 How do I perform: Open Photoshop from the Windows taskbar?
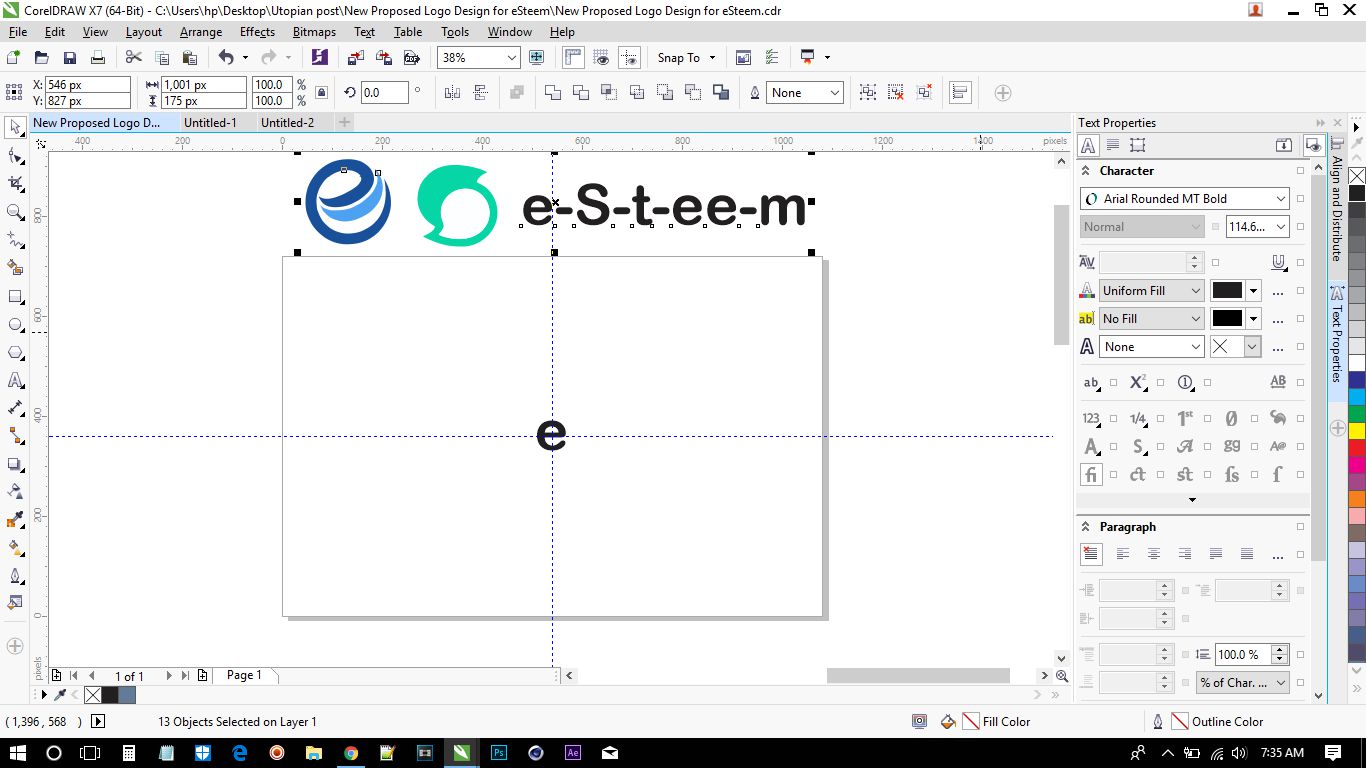(498, 752)
